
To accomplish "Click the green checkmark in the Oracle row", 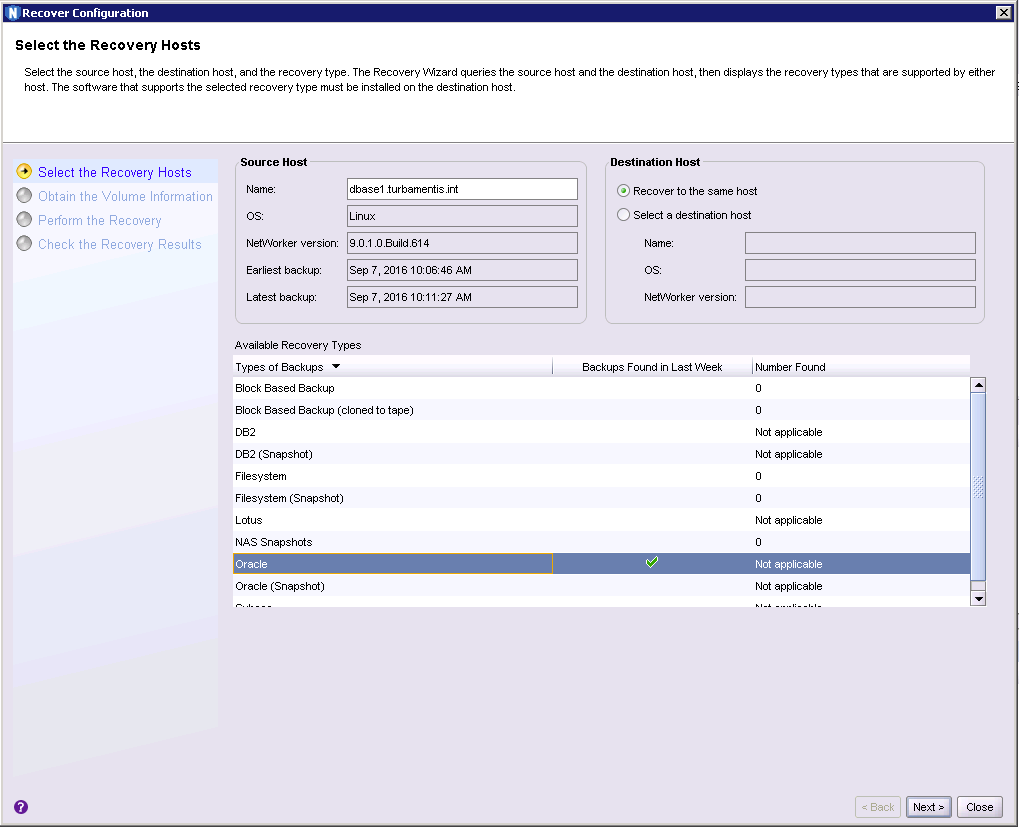I will [652, 563].
